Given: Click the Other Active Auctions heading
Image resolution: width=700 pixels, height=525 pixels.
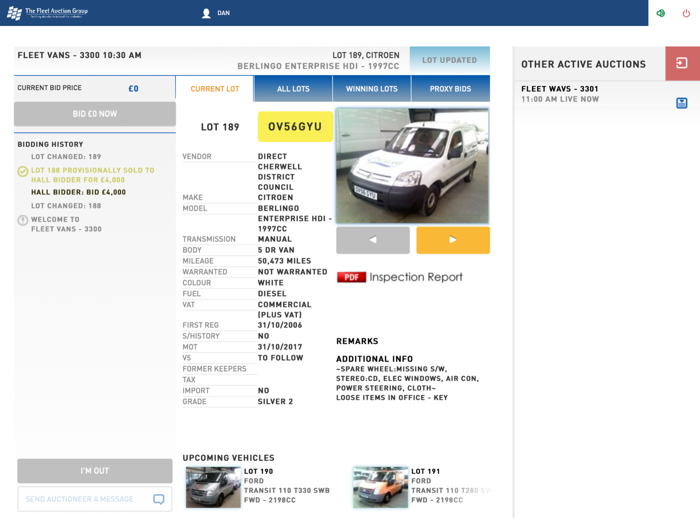Looking at the screenshot, I should (x=583, y=64).
